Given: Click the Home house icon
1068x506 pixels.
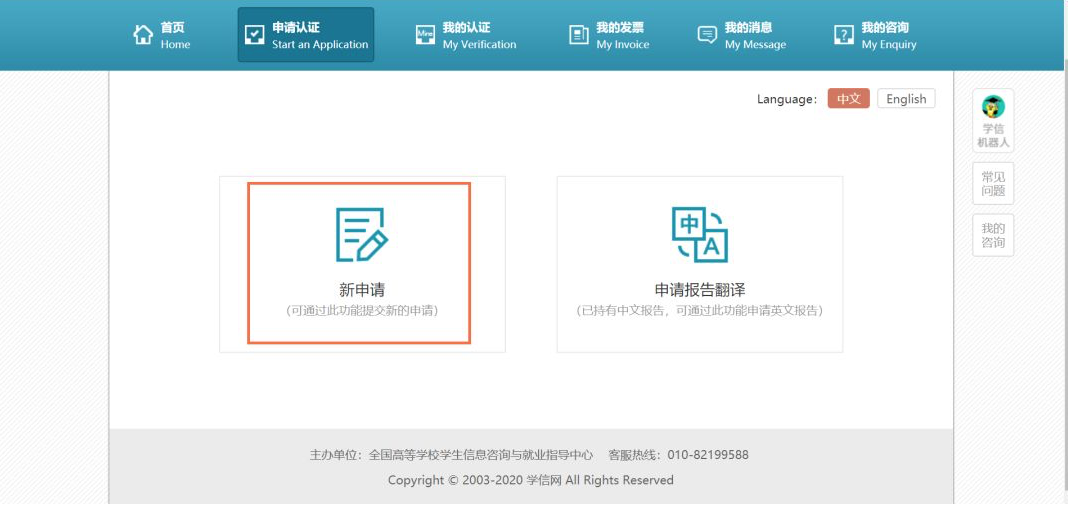Looking at the screenshot, I should click(143, 35).
